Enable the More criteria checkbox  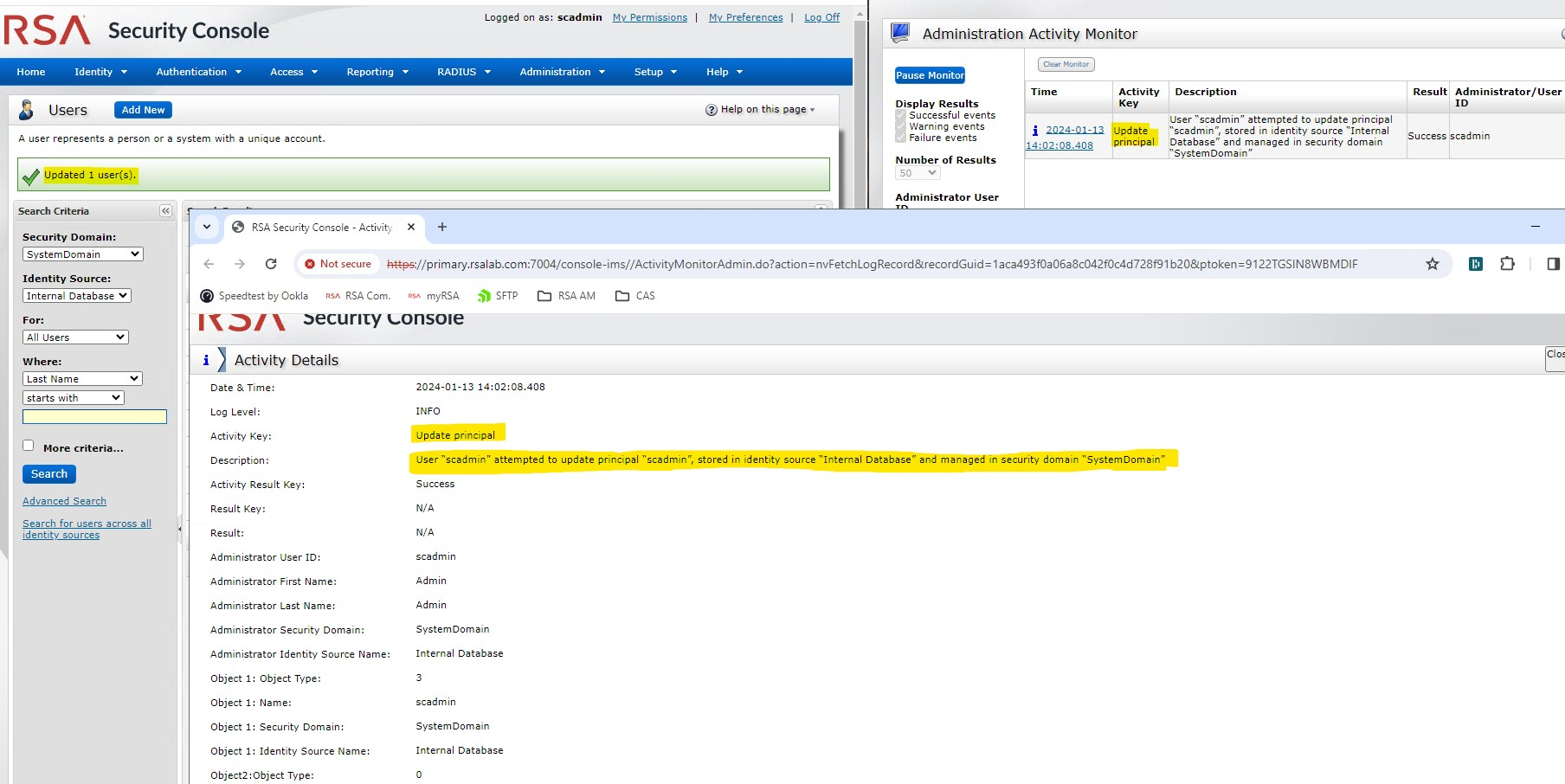29,445
